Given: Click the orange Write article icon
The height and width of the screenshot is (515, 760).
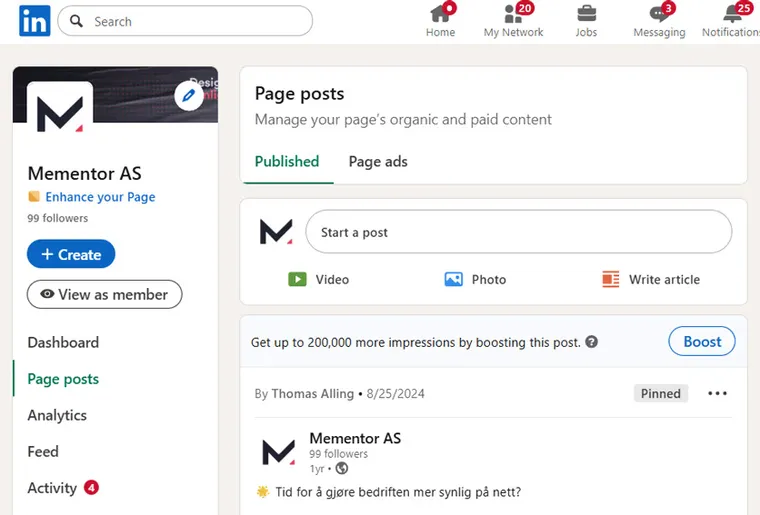Looking at the screenshot, I should [x=611, y=279].
